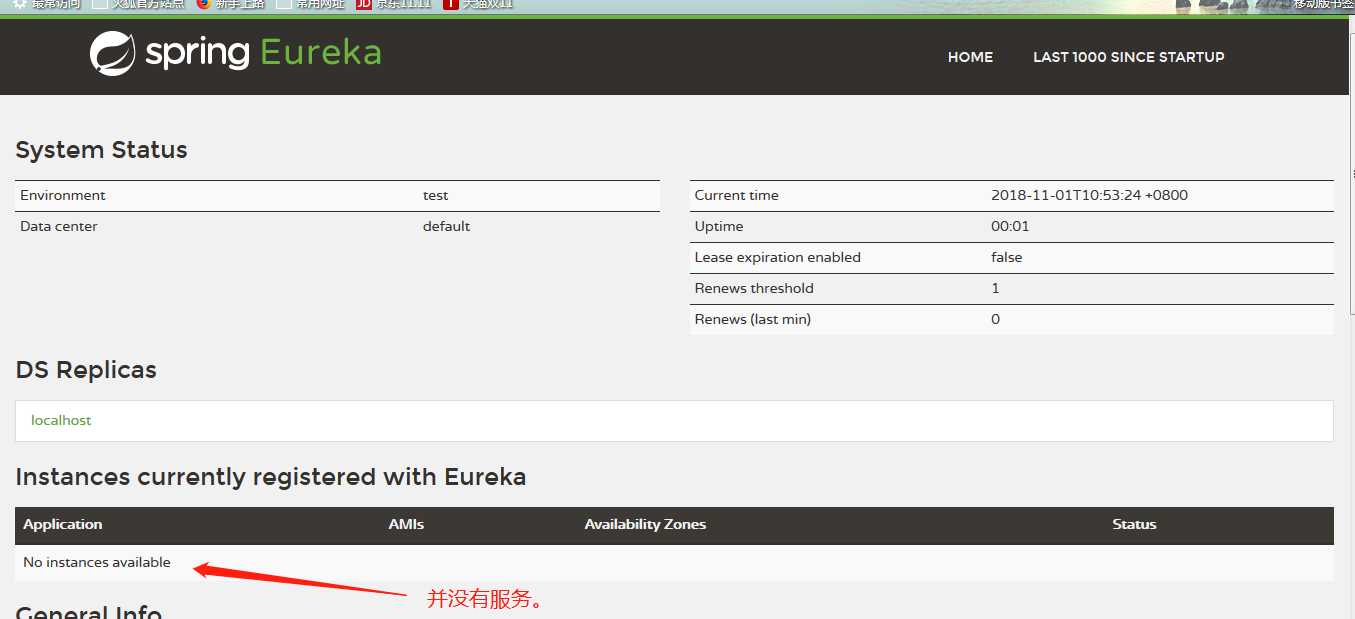Click the Current time label
This screenshot has height=619, width=1355.
(x=736, y=195)
